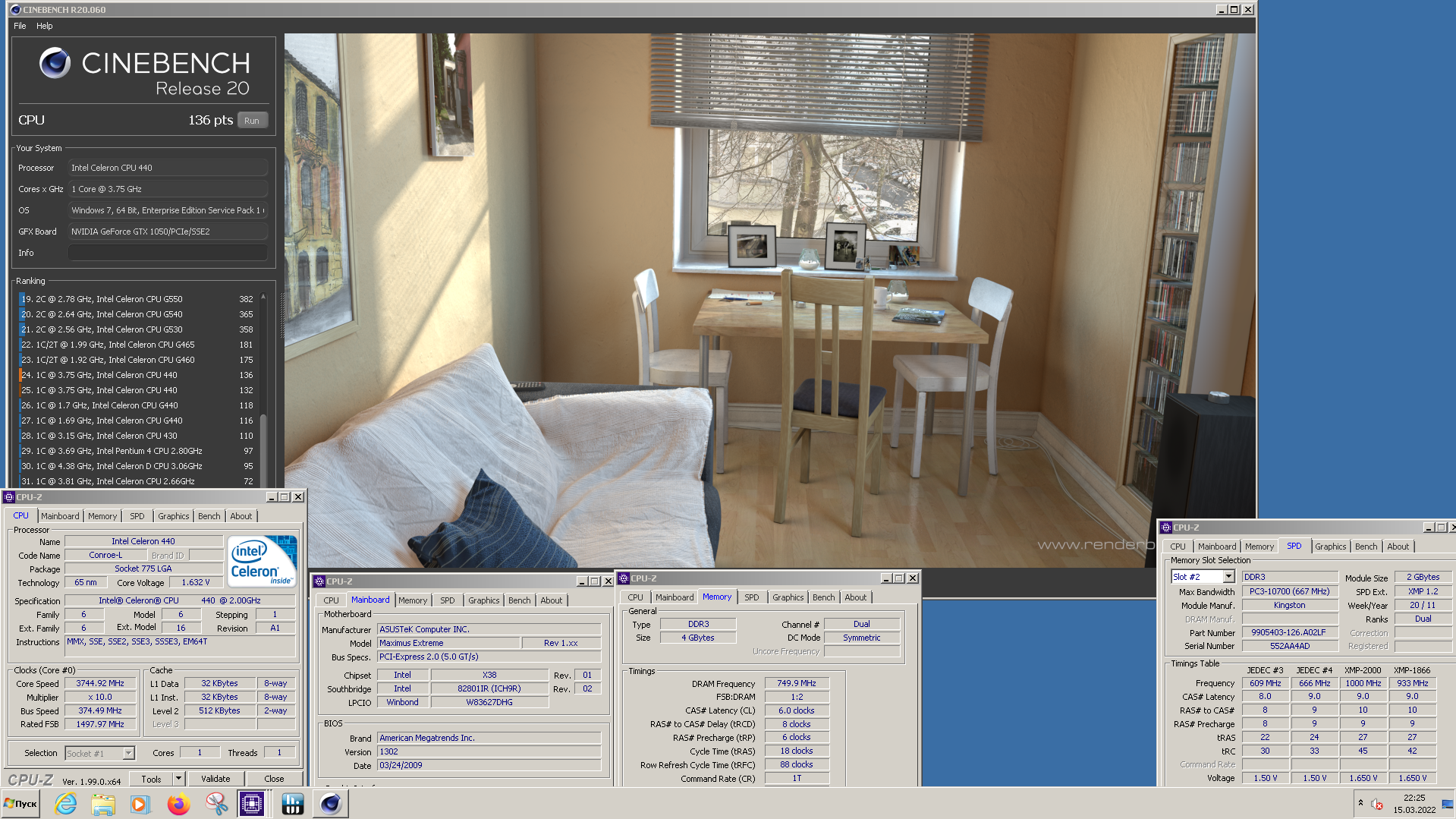
Task: Click Core Voltage value 1.632 V
Action: [196, 582]
